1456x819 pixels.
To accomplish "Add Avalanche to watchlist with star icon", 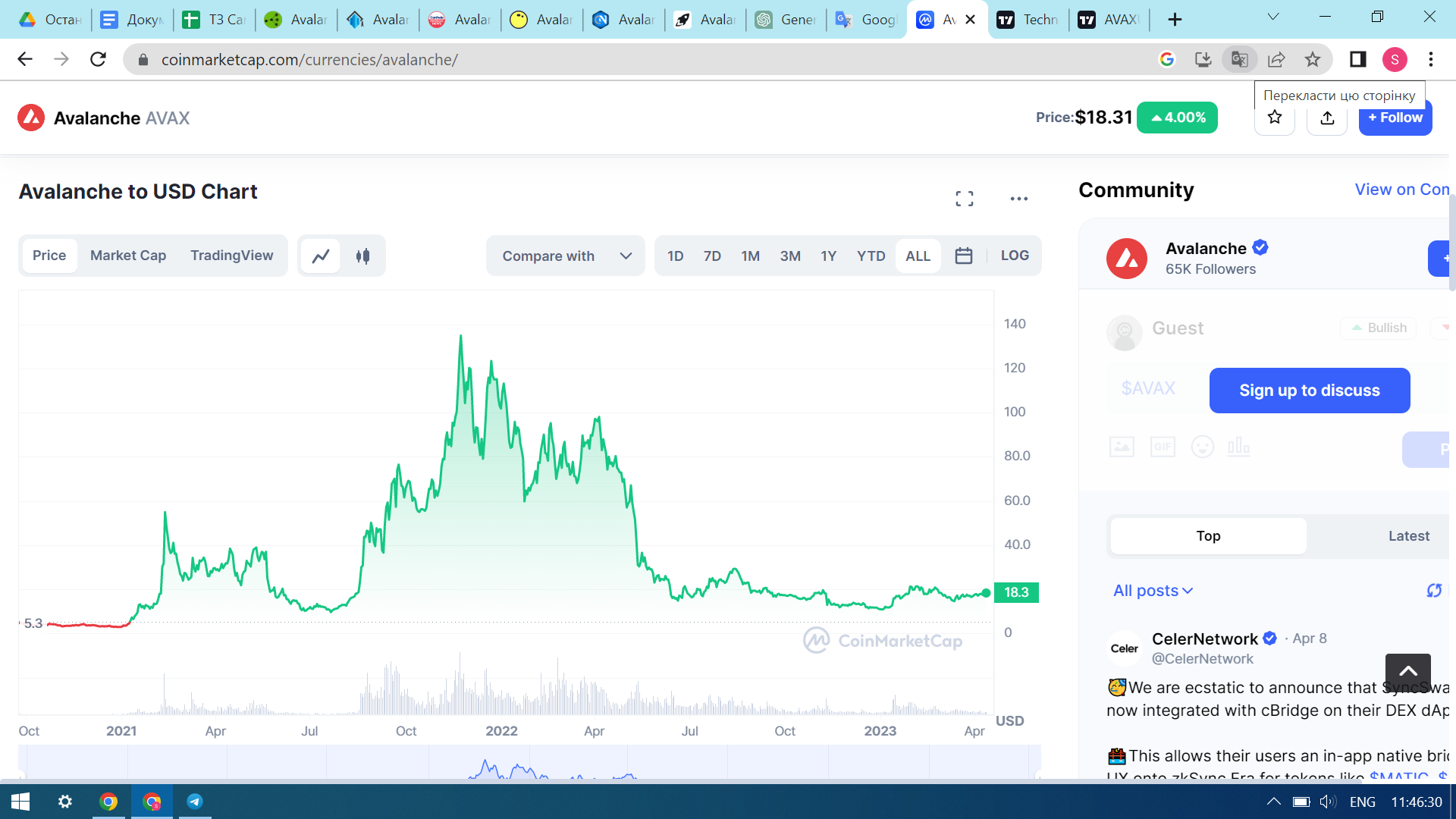I will tap(1275, 118).
